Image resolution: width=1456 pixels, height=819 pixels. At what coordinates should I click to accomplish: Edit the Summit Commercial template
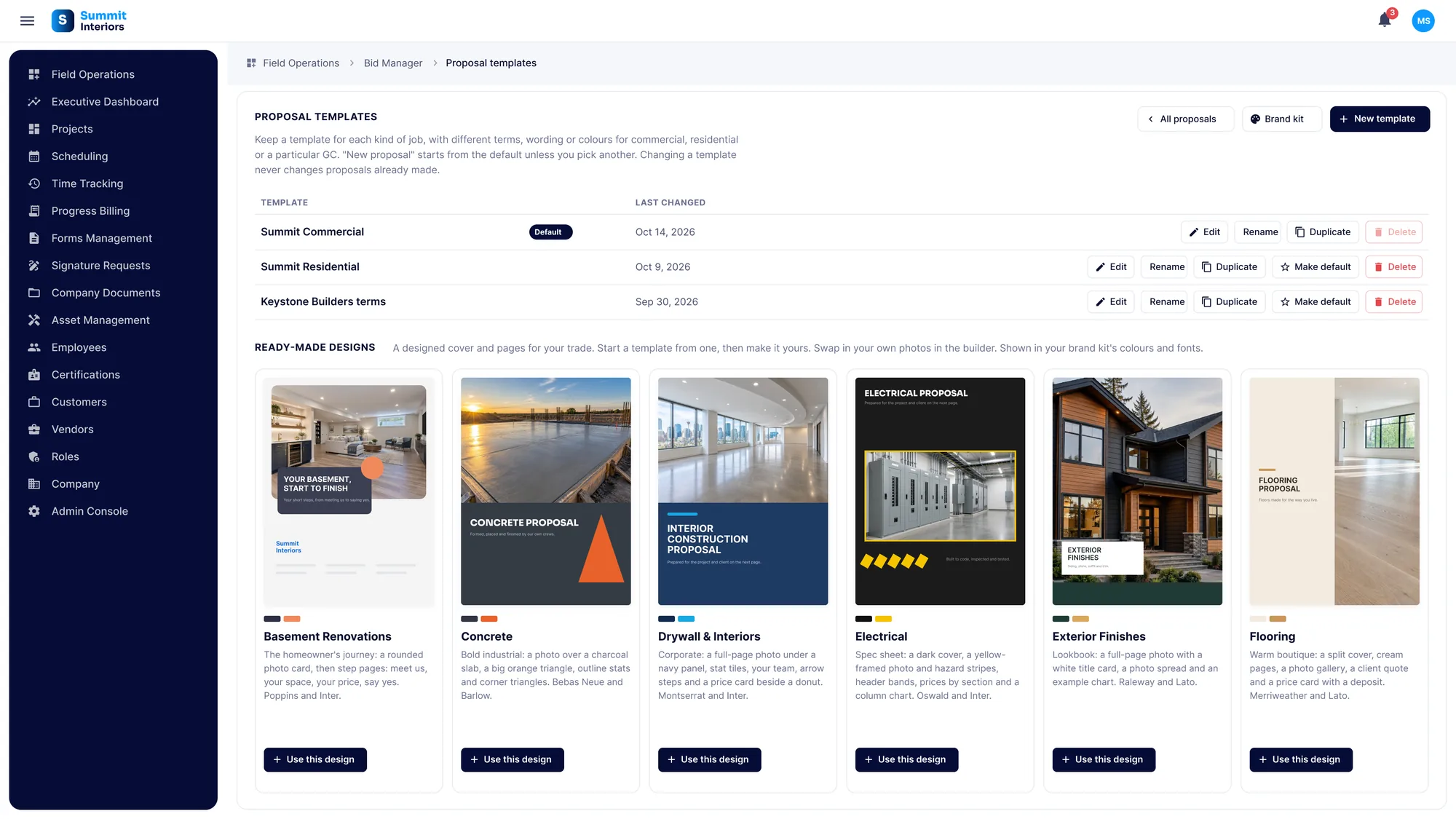click(x=1204, y=232)
